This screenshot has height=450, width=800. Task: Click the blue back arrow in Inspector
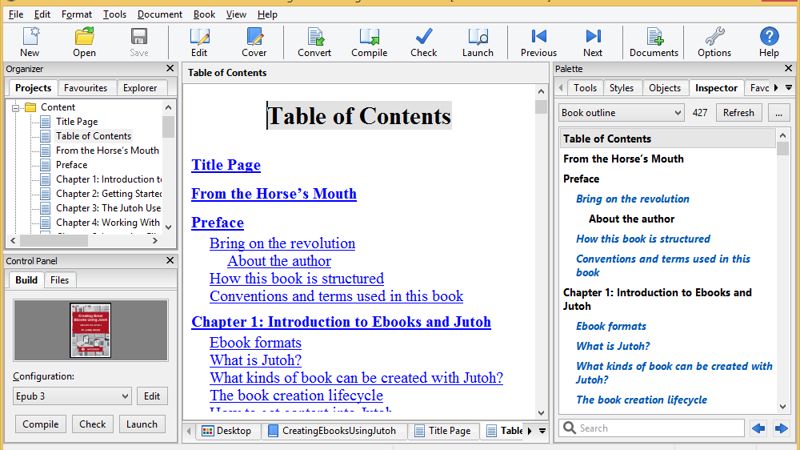758,428
